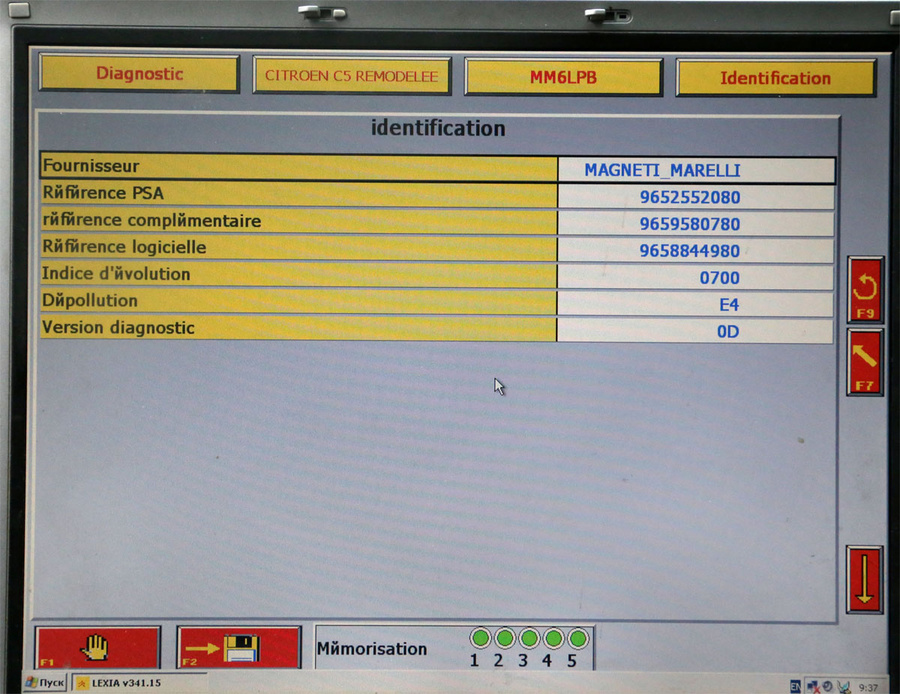Select the Fournisseur row
This screenshot has height=694, width=900.
pos(437,168)
